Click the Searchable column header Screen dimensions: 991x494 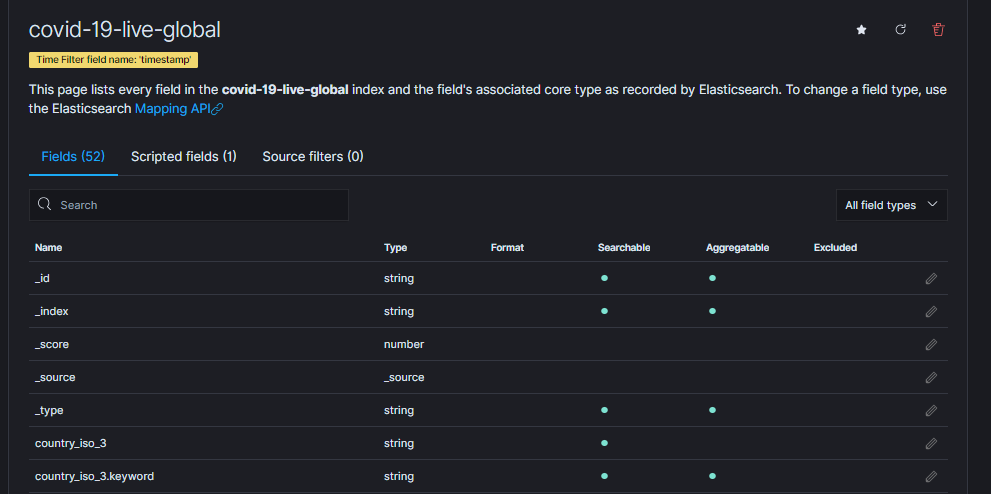coord(624,247)
